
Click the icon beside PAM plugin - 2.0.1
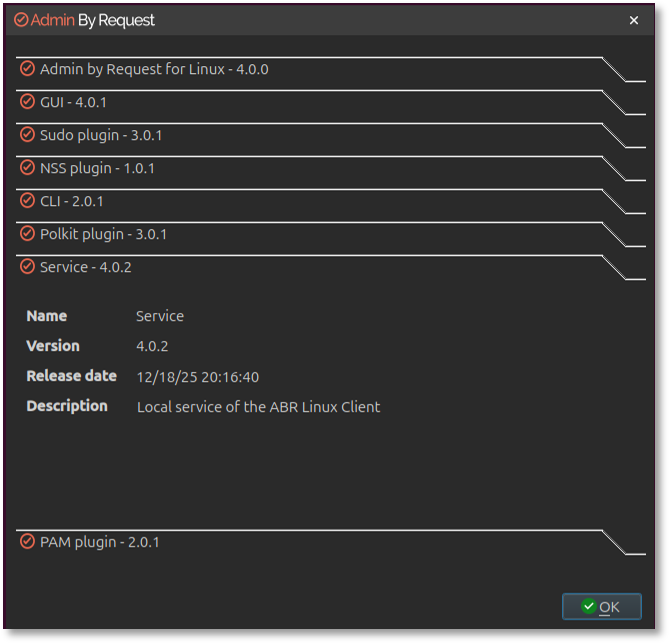click(x=27, y=542)
